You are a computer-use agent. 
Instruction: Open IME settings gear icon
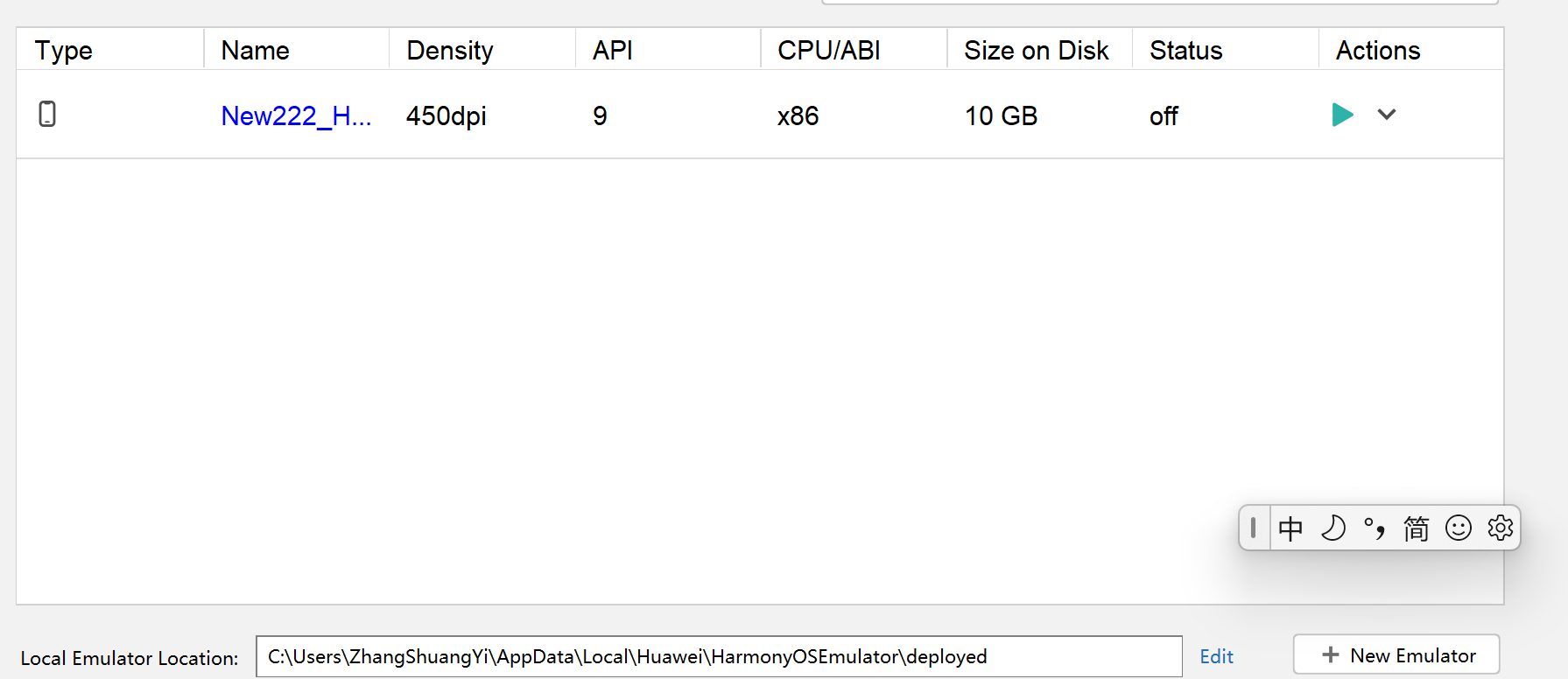(1501, 528)
